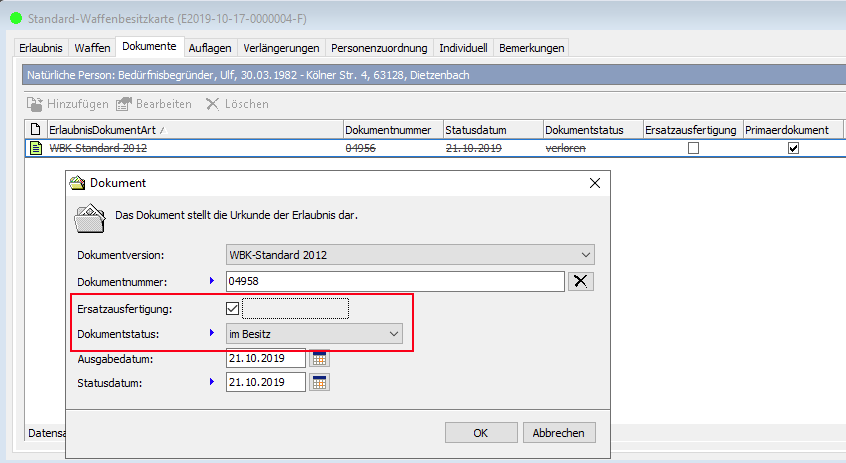Uncheck the Ersatzausfertigung checkbox in dialog
846x463 pixels.
tap(234, 308)
